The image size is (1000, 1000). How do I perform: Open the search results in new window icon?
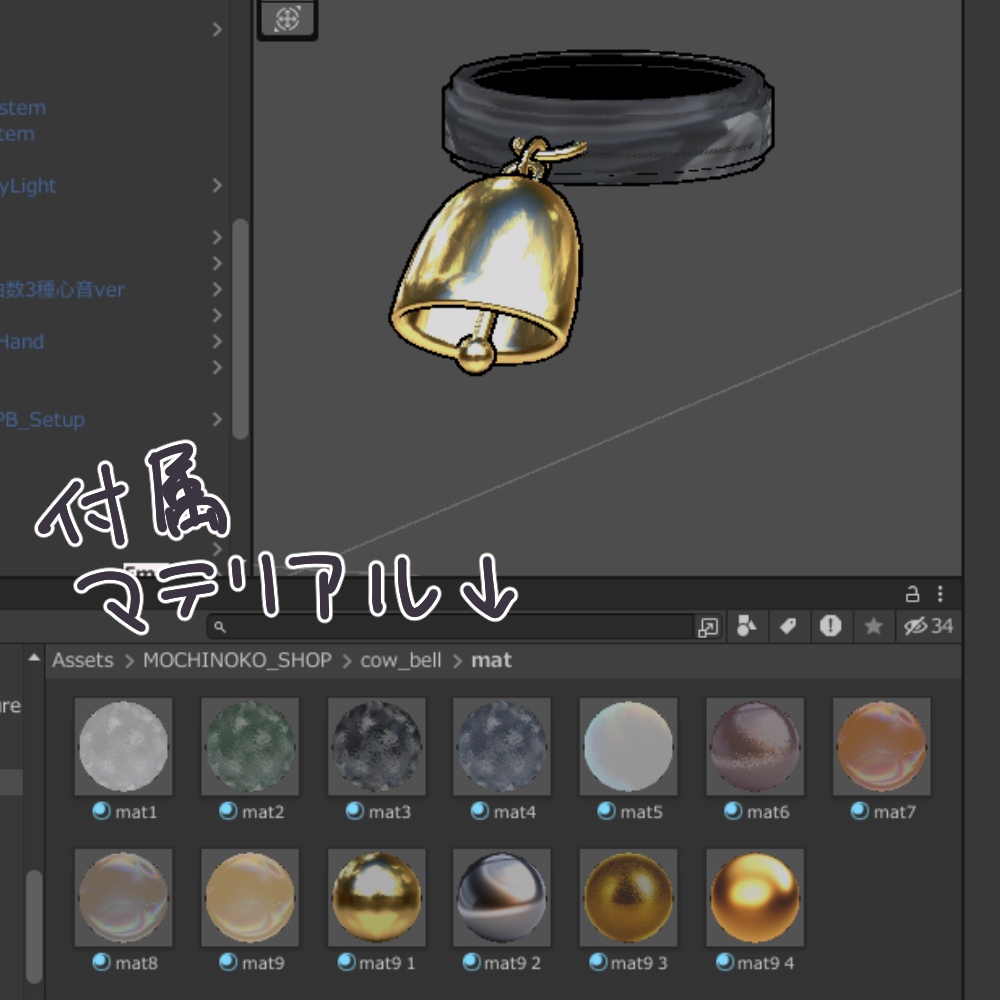coord(708,627)
